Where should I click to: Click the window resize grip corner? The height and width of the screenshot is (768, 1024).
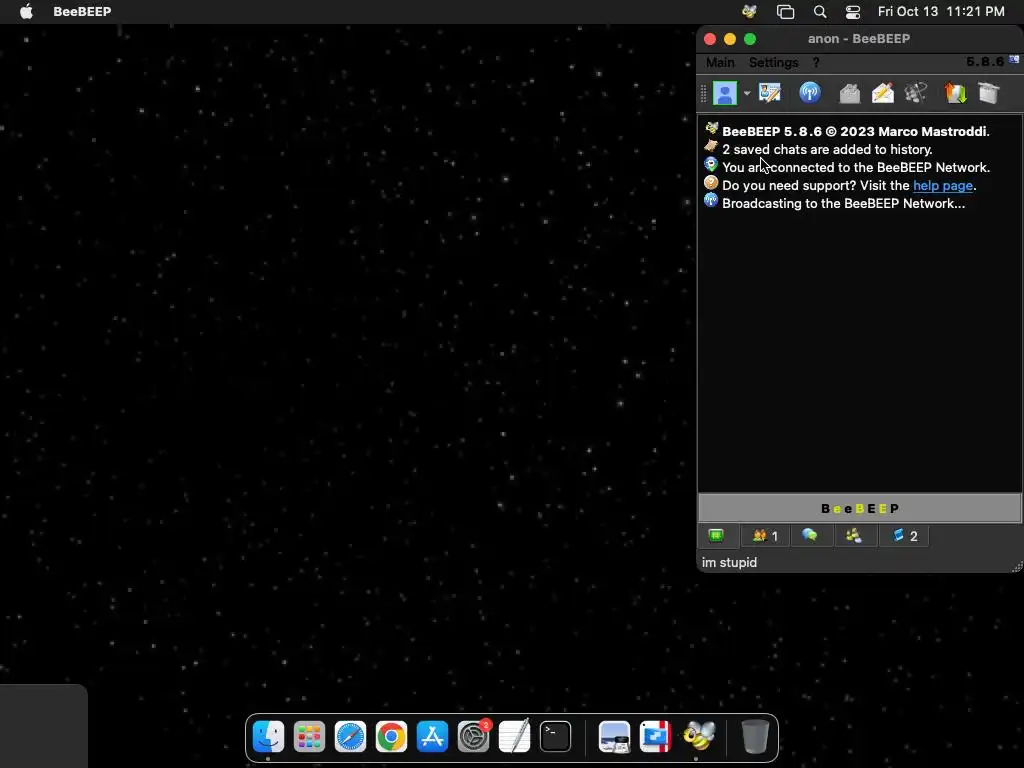[1016, 566]
